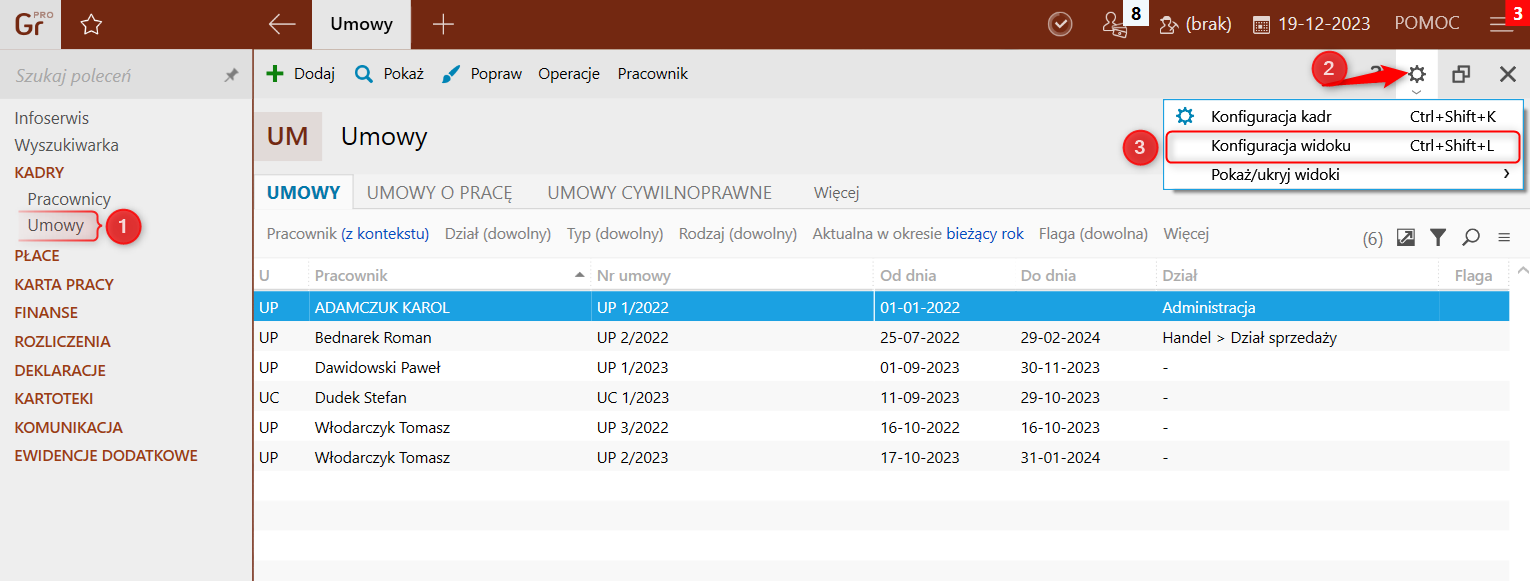Image resolution: width=1530 pixels, height=581 pixels.
Task: Open the hamburger menu with badge 3
Action: coord(1501,25)
